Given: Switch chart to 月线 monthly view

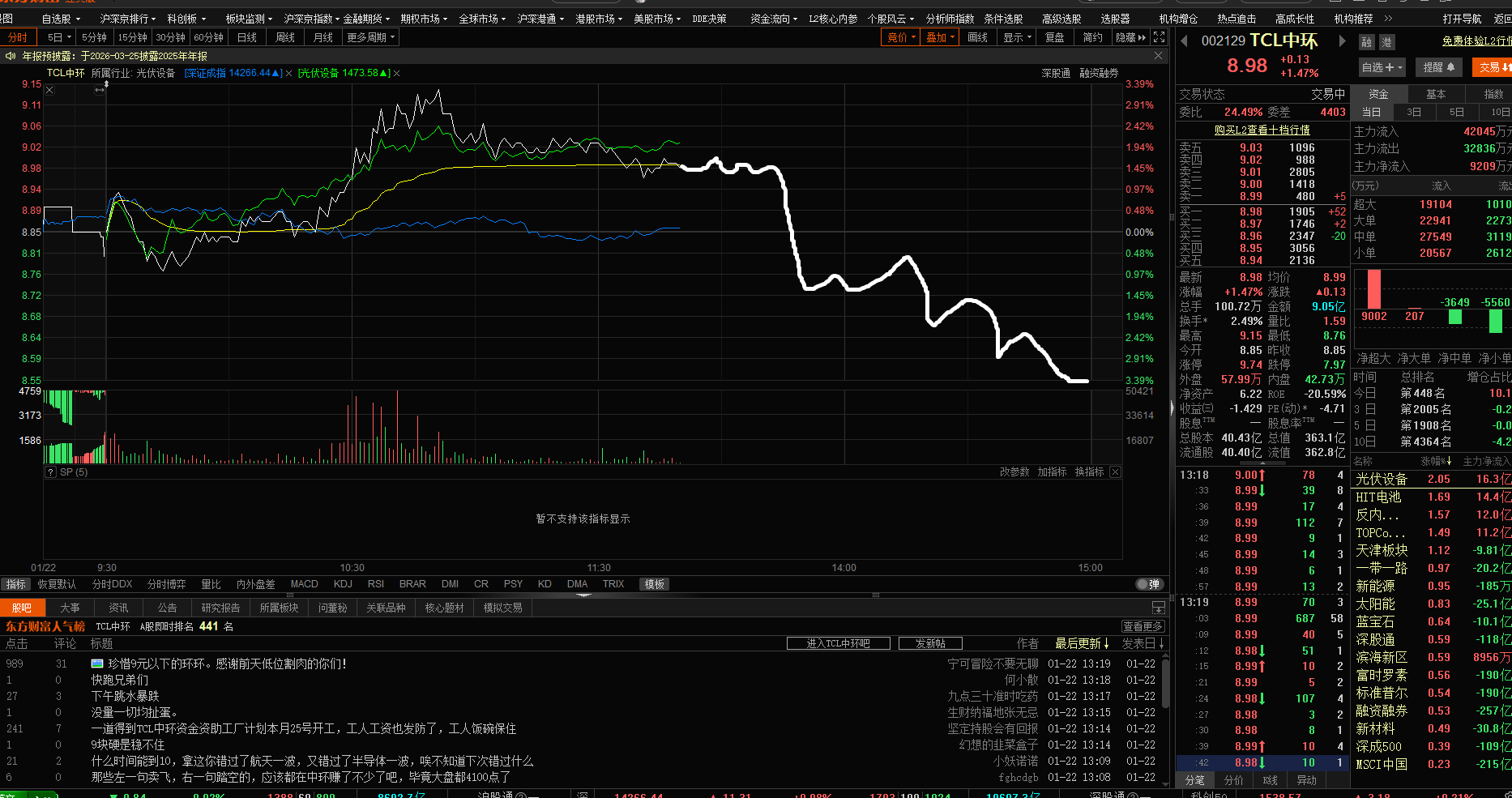Looking at the screenshot, I should pyautogui.click(x=323, y=37).
